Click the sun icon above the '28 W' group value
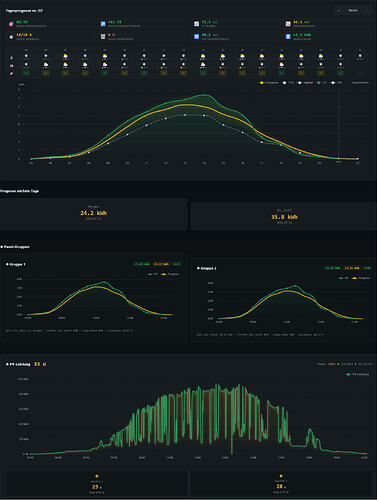377x500 pixels. coord(281,476)
